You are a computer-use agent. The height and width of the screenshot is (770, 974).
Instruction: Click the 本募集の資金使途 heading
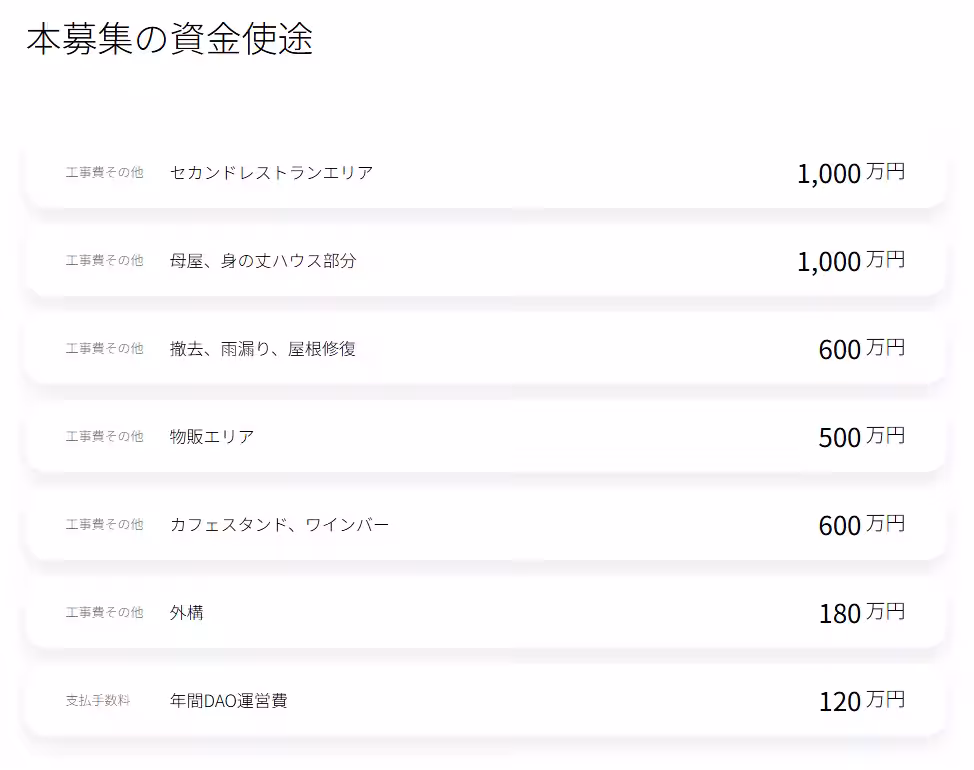tap(169, 39)
